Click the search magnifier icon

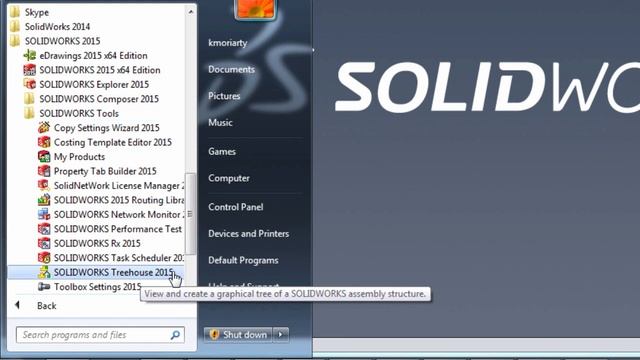coord(175,335)
